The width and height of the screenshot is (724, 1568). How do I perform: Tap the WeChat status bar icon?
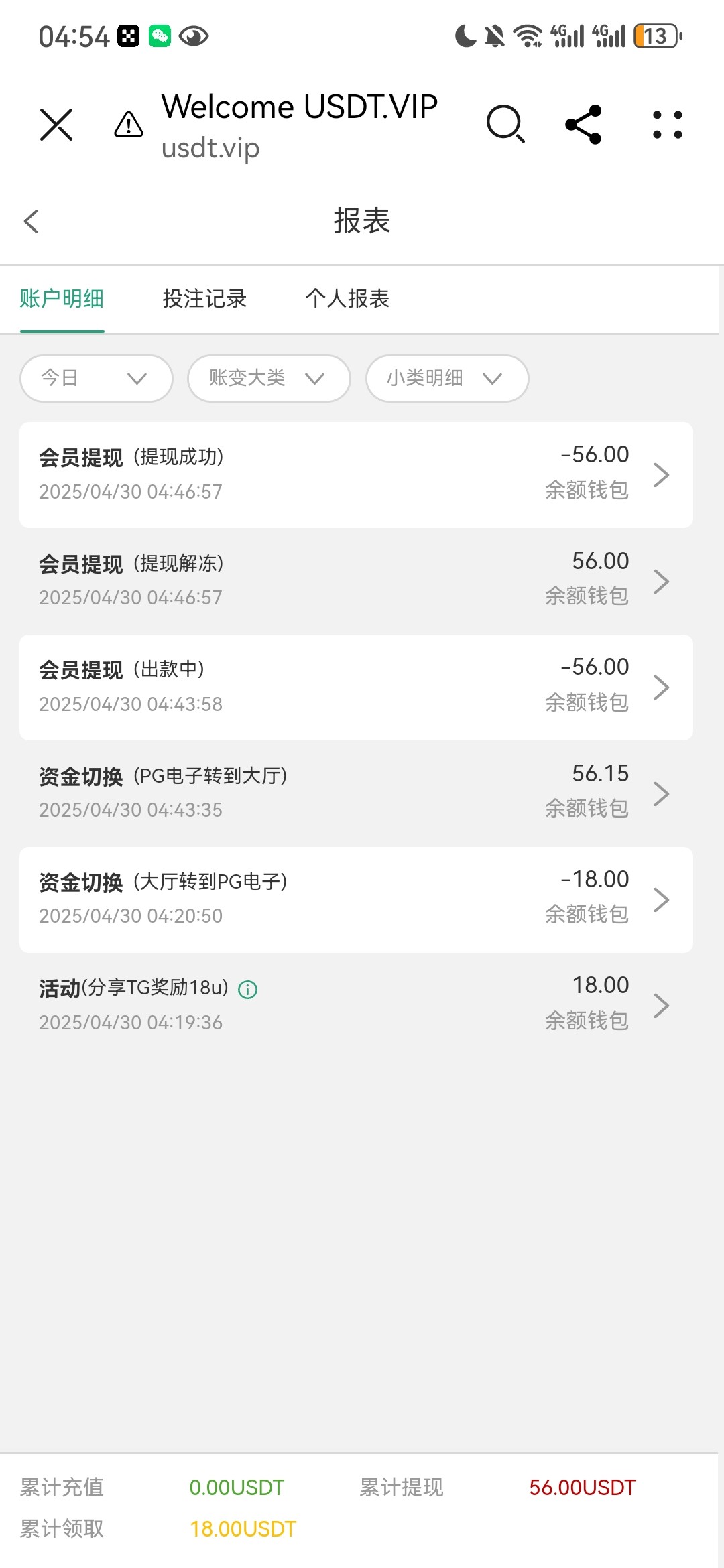(x=160, y=36)
